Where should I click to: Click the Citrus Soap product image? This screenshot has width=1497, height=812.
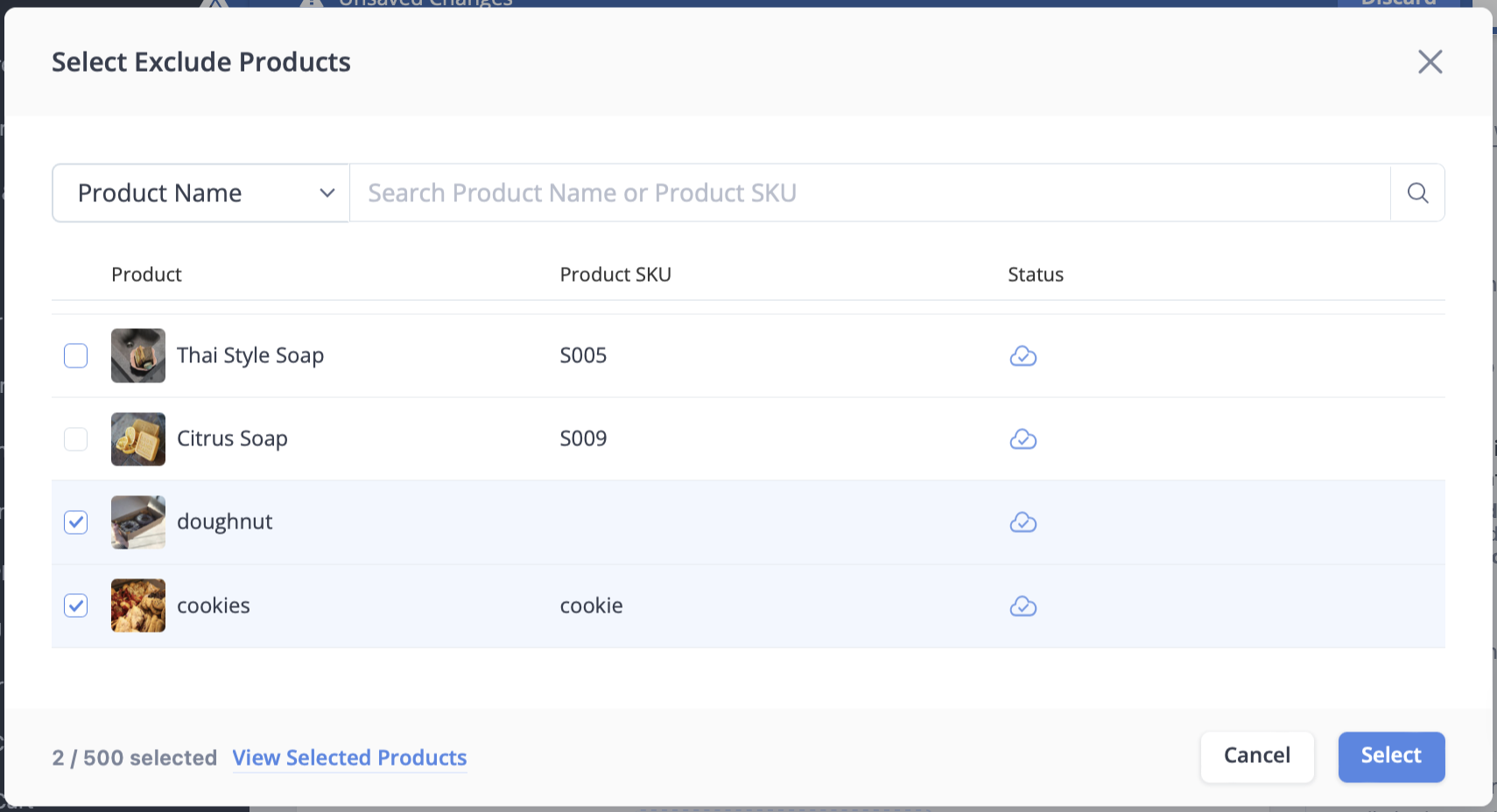(138, 439)
